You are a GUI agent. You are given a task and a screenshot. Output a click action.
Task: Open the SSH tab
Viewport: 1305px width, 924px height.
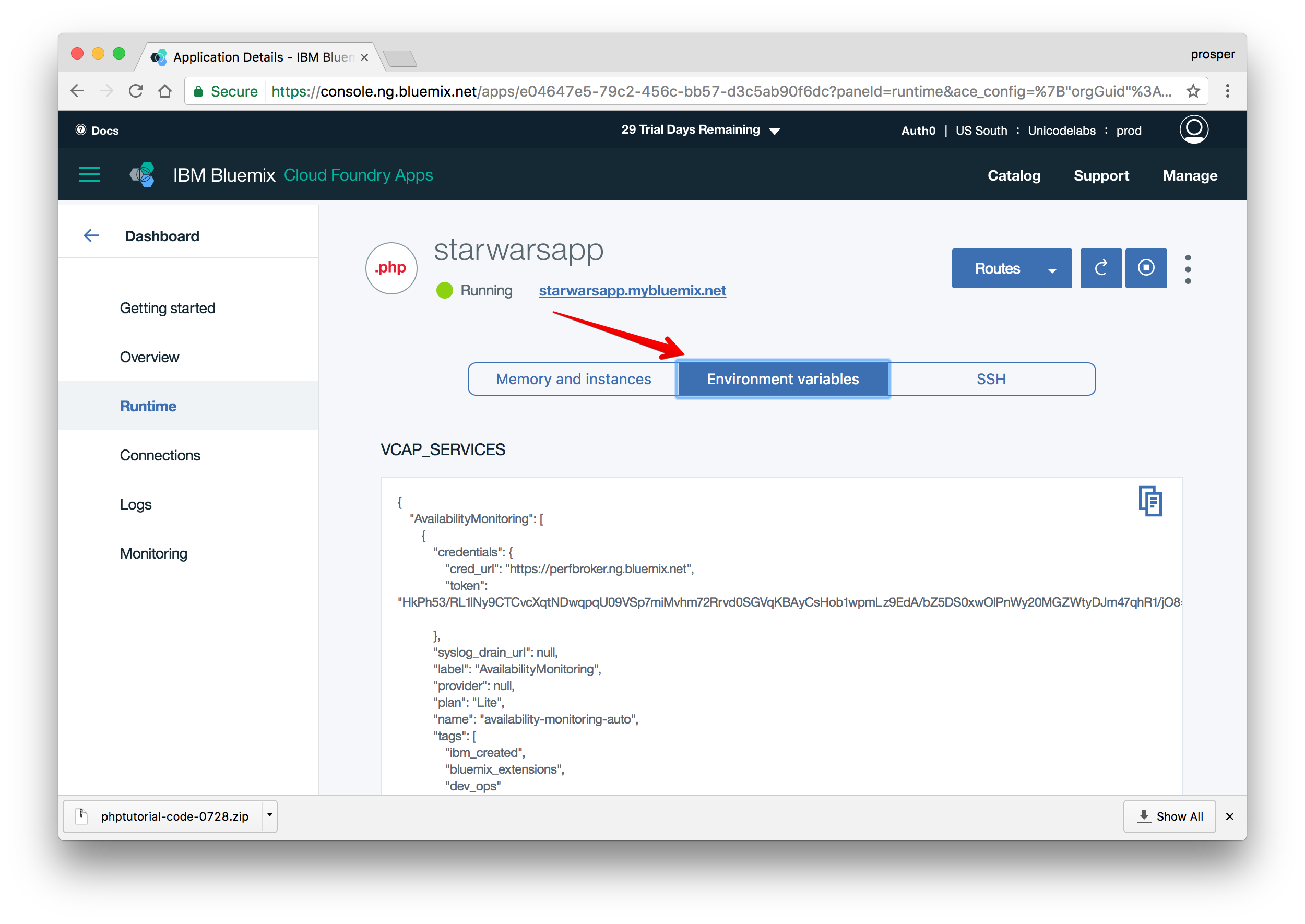tap(991, 379)
